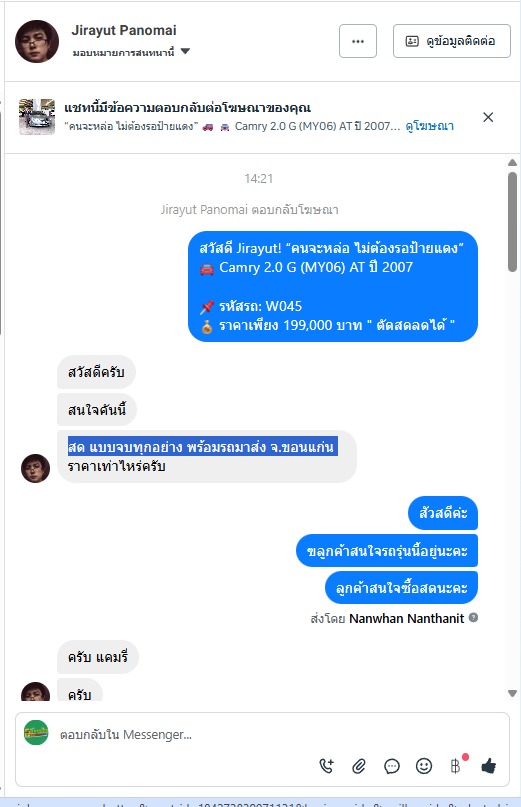Click the ดูข้อมูลติดต่อ contact info button
Image resolution: width=521 pixels, height=807 pixels.
451,41
